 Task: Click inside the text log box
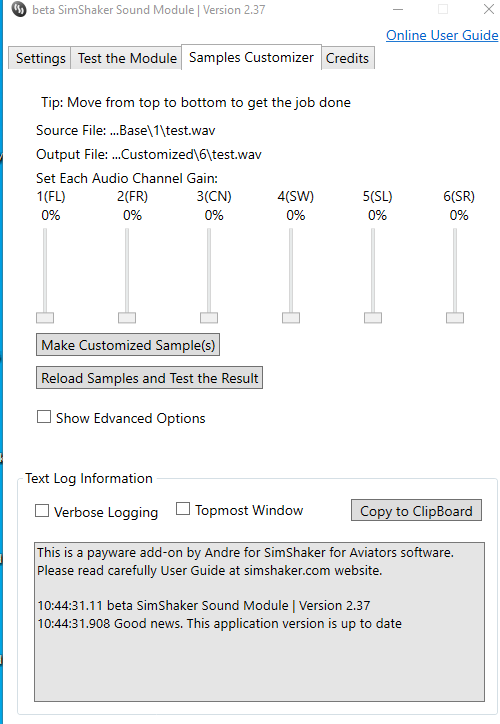click(259, 622)
